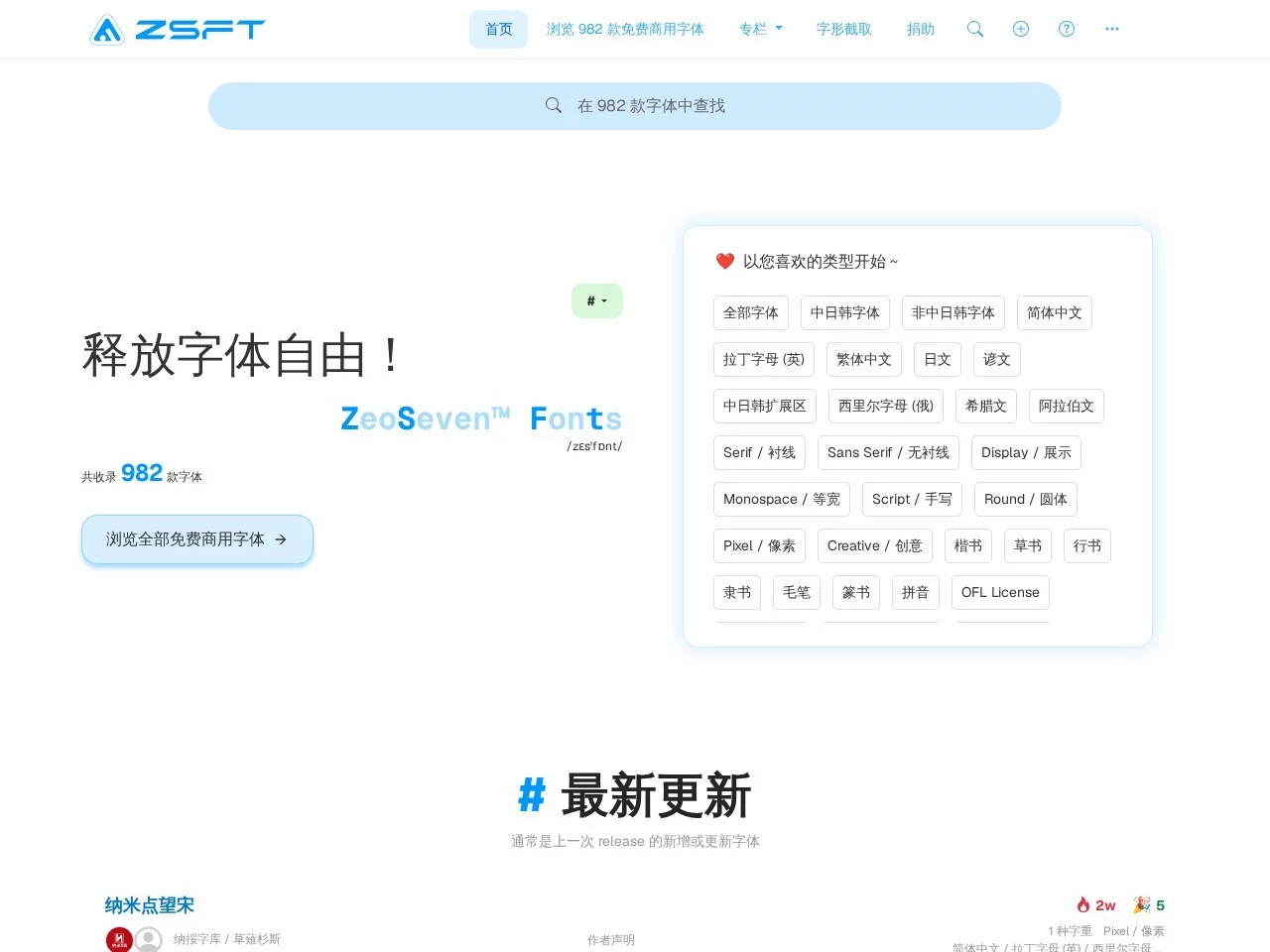Click the party popper icon
Viewport: 1270px width, 952px height.
coord(1142,905)
